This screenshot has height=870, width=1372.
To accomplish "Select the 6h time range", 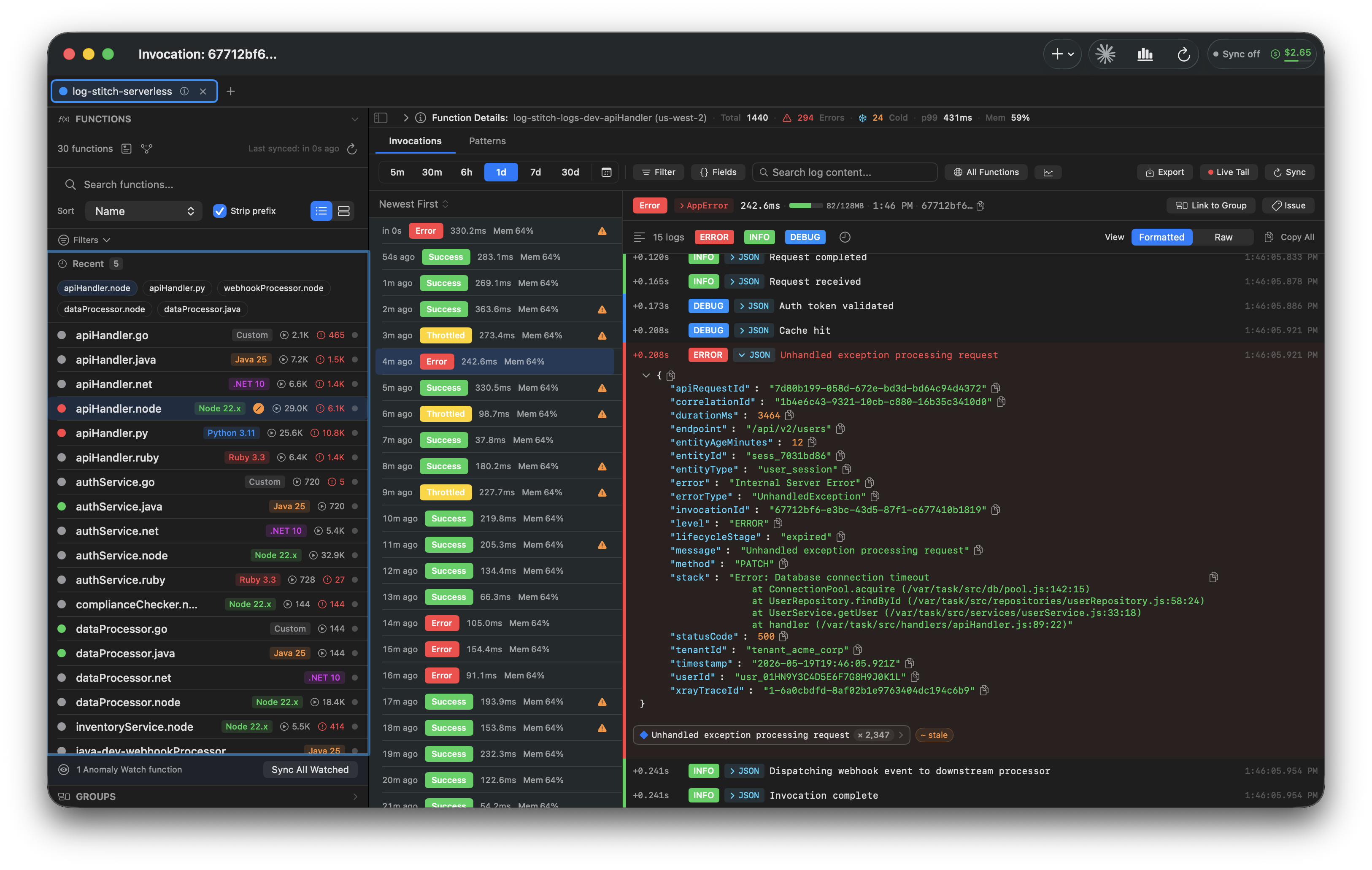I will click(466, 172).
